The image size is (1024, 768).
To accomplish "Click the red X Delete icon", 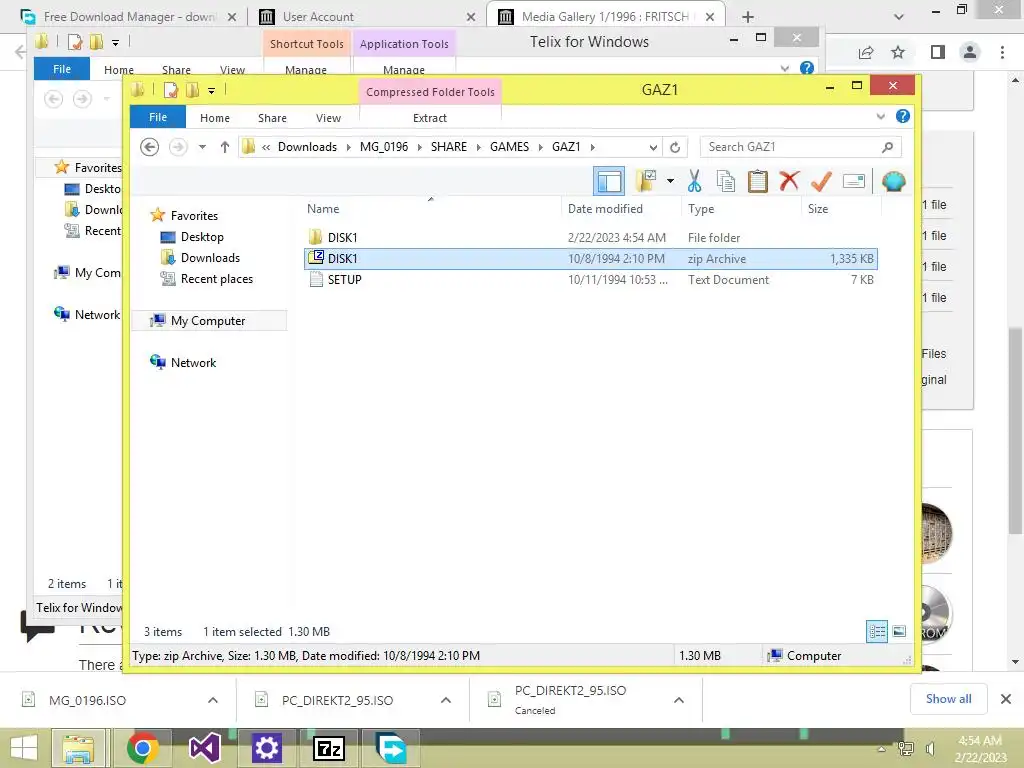I will [x=789, y=180].
